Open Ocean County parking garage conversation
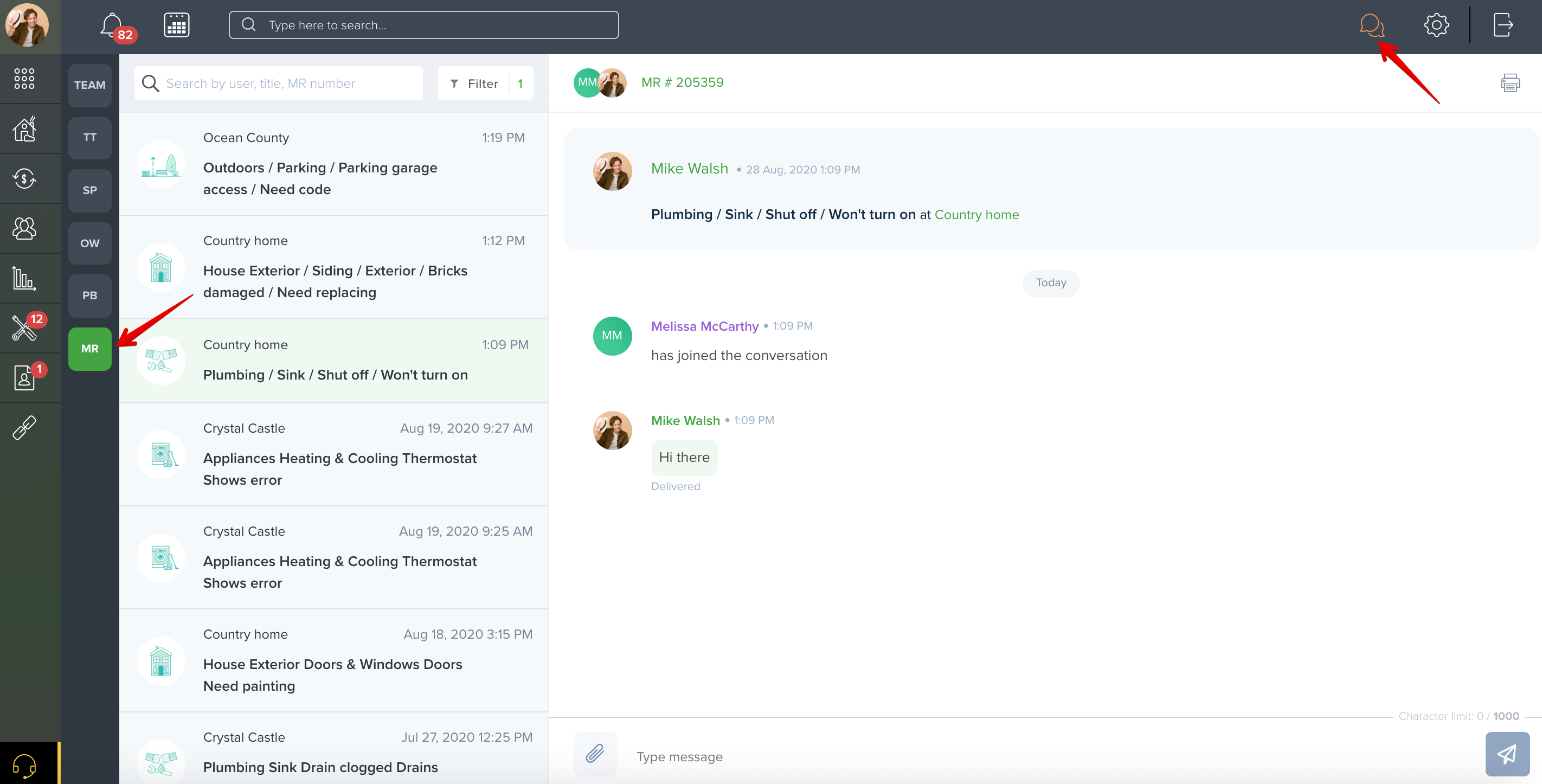This screenshot has height=784, width=1542. [333, 163]
